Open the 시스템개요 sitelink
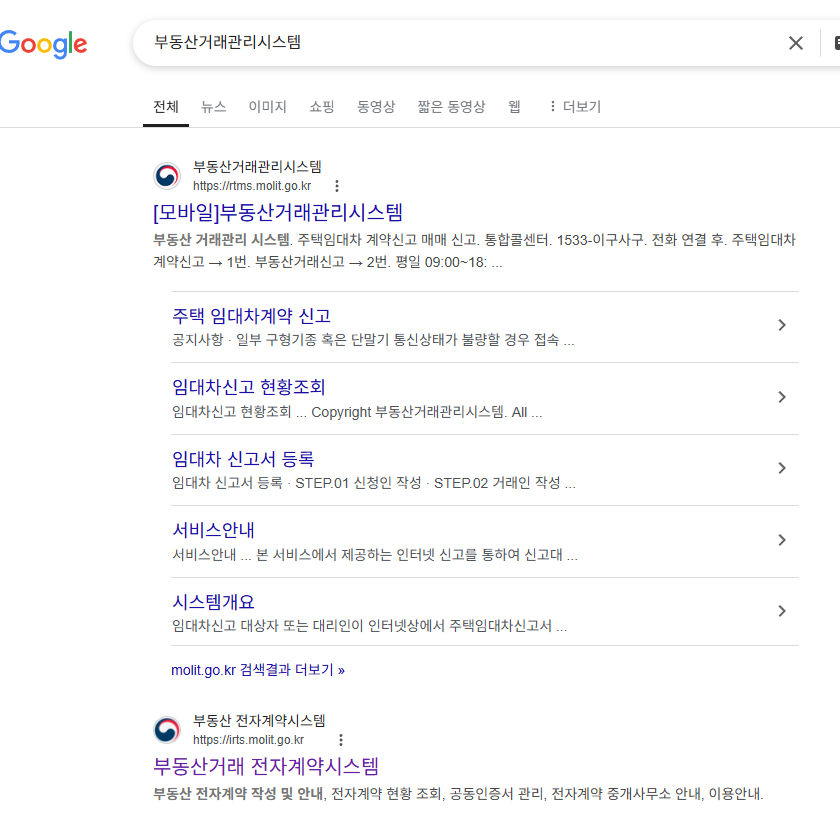Viewport: 840px width, 825px height. [213, 602]
